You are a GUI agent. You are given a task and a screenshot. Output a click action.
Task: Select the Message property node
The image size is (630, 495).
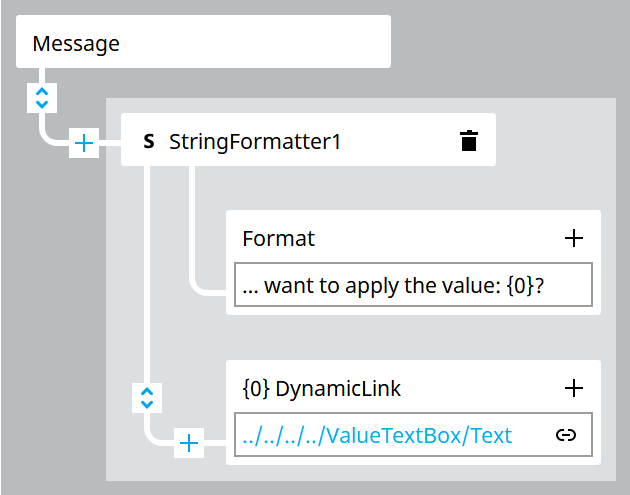(203, 42)
